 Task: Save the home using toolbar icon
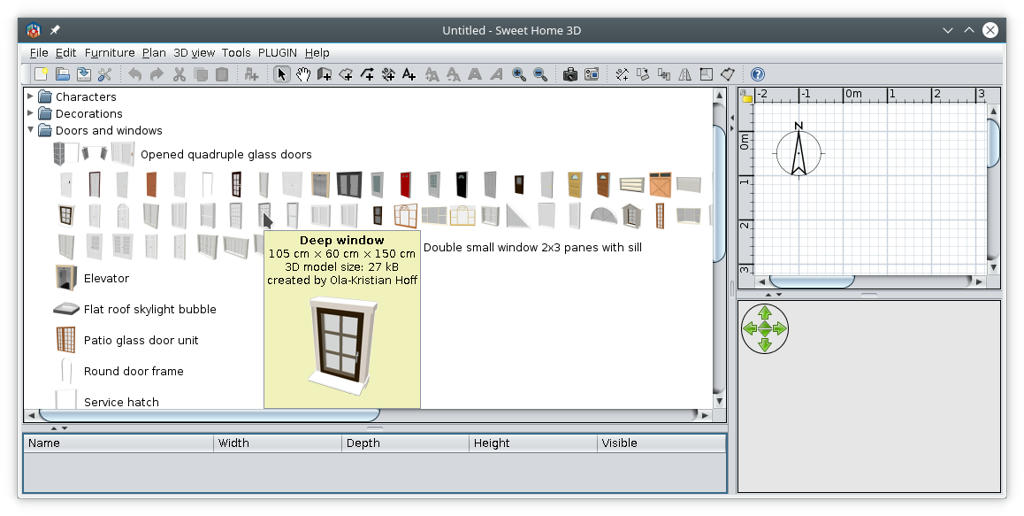pos(84,74)
